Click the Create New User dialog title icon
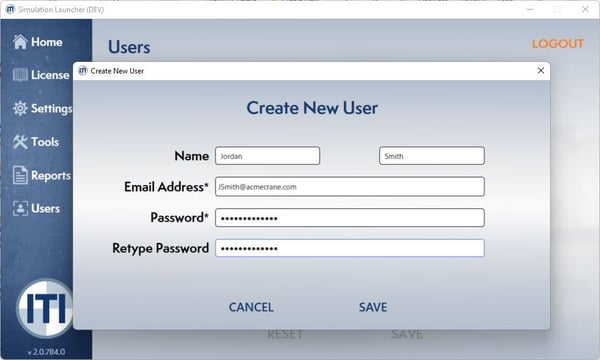The height and width of the screenshot is (360, 600). click(83, 71)
